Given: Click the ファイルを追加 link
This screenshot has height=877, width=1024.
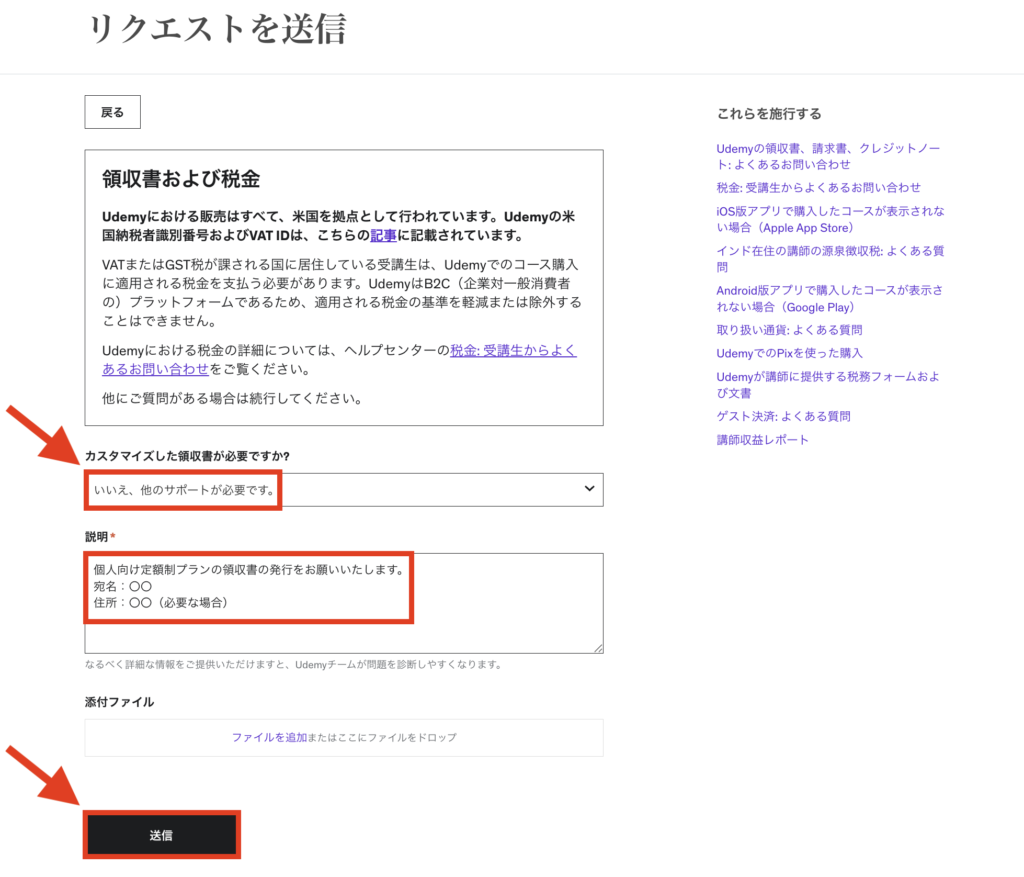Looking at the screenshot, I should (269, 738).
